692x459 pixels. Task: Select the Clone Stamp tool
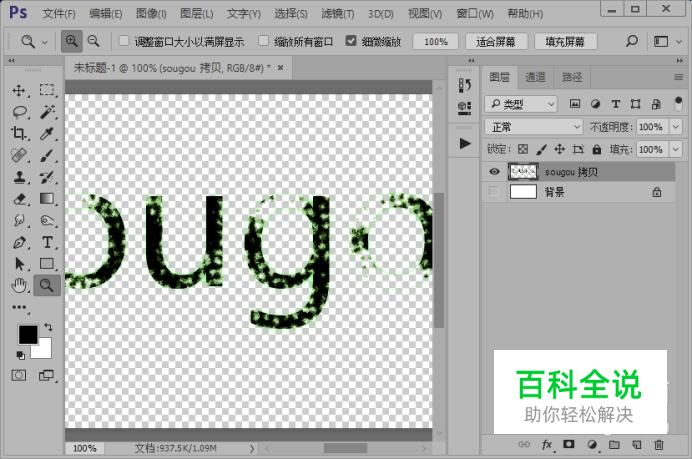pyautogui.click(x=19, y=177)
